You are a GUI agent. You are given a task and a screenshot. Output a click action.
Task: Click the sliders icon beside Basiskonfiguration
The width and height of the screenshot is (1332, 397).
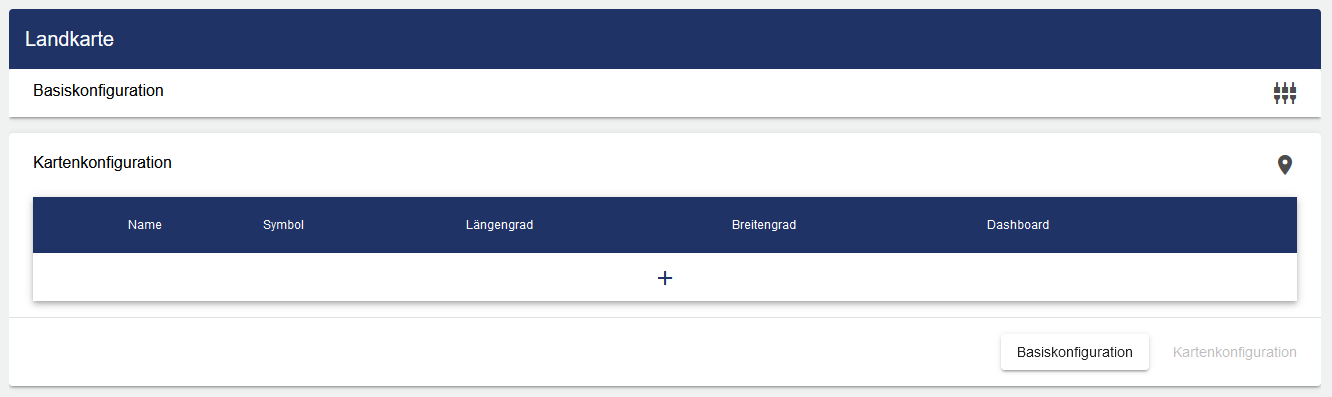pyautogui.click(x=1285, y=93)
